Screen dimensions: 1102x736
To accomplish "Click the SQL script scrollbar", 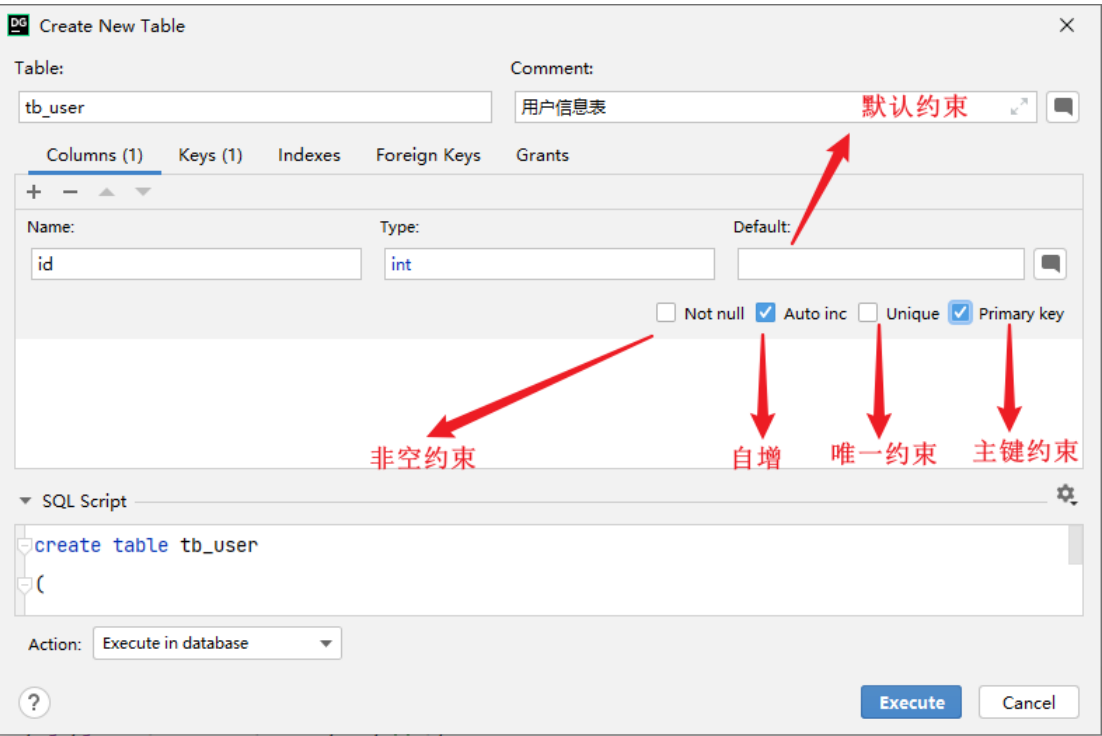I will click(1075, 545).
